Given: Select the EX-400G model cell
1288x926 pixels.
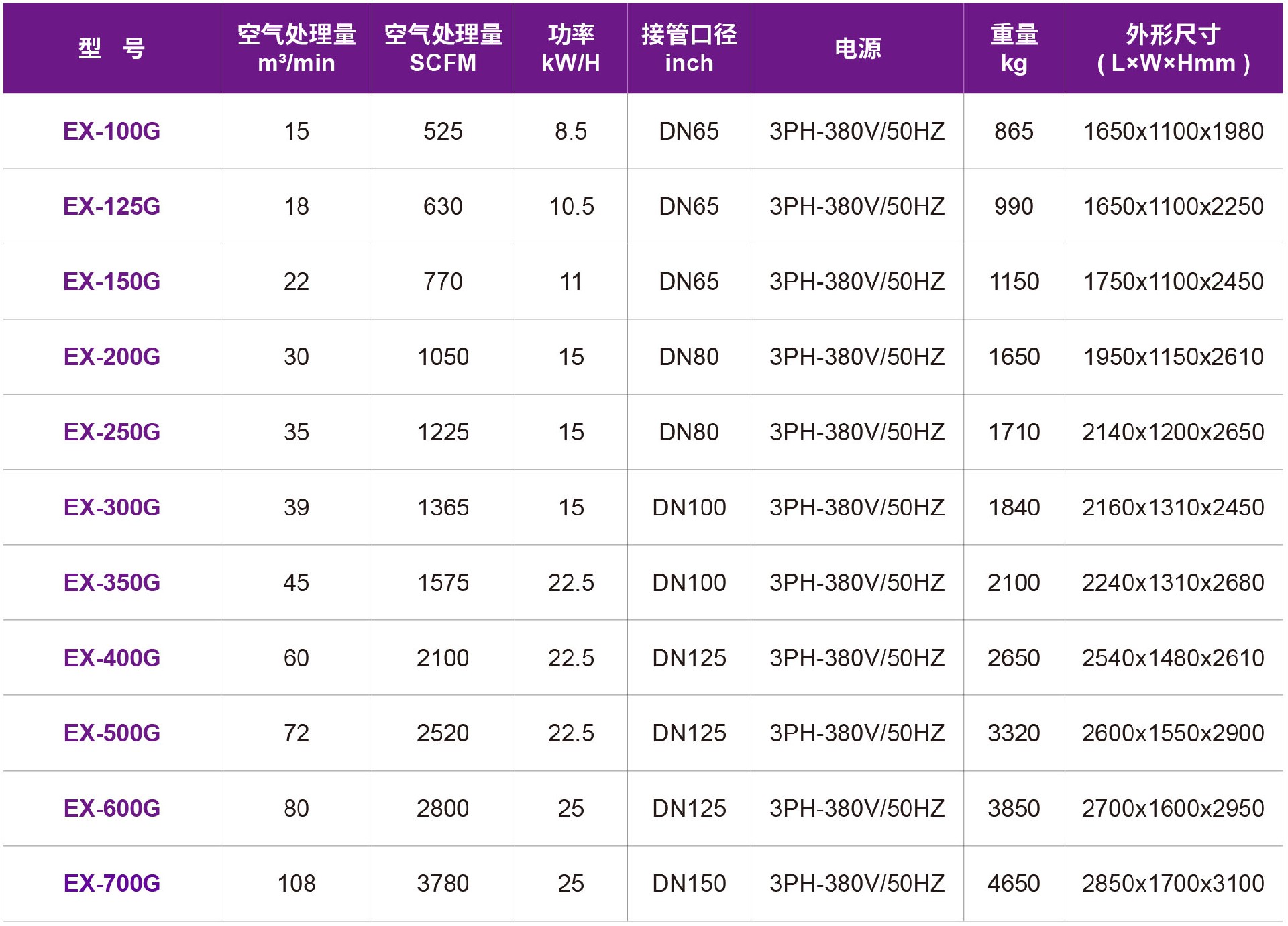Looking at the screenshot, I should click(x=112, y=658).
